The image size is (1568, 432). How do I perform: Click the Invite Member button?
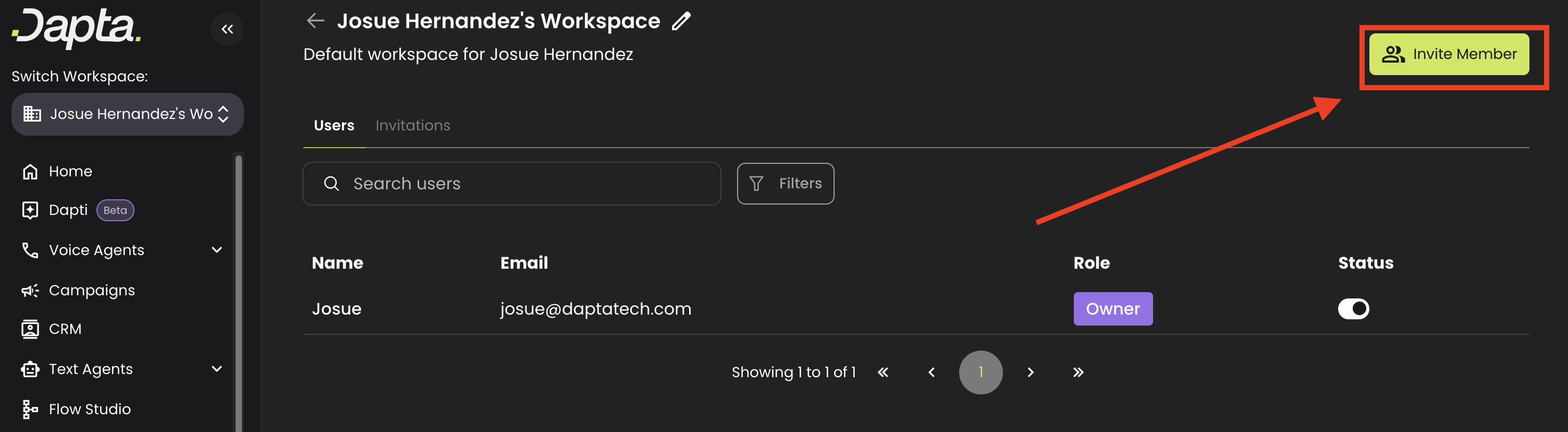1449,54
